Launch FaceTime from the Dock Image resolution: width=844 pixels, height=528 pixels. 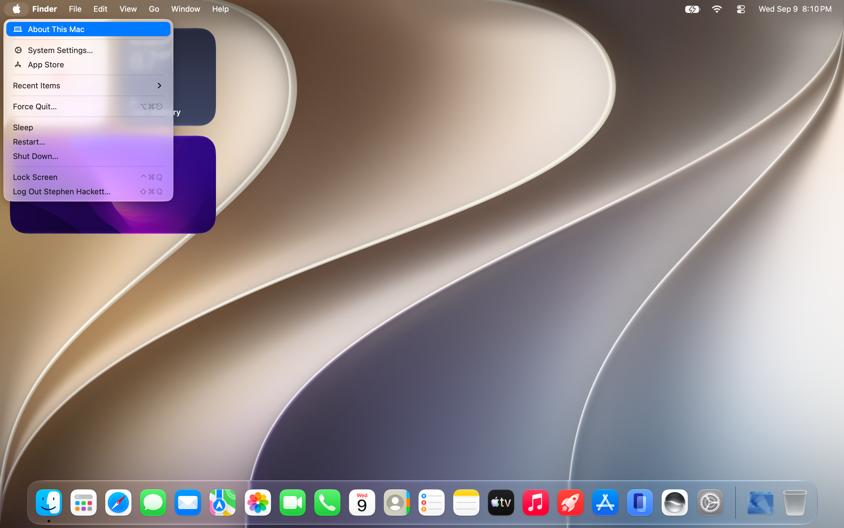[x=292, y=503]
